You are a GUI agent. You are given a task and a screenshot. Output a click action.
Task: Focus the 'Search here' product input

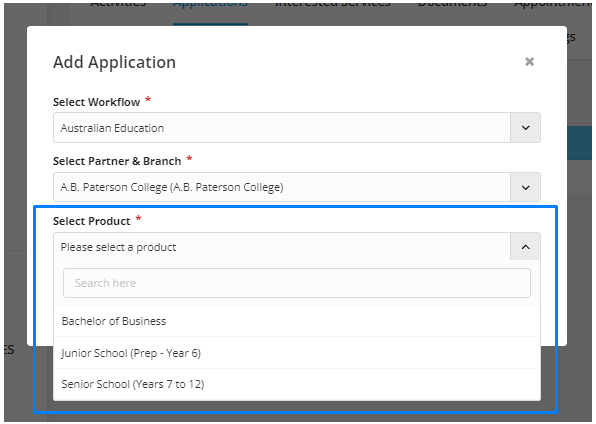pyautogui.click(x=296, y=283)
